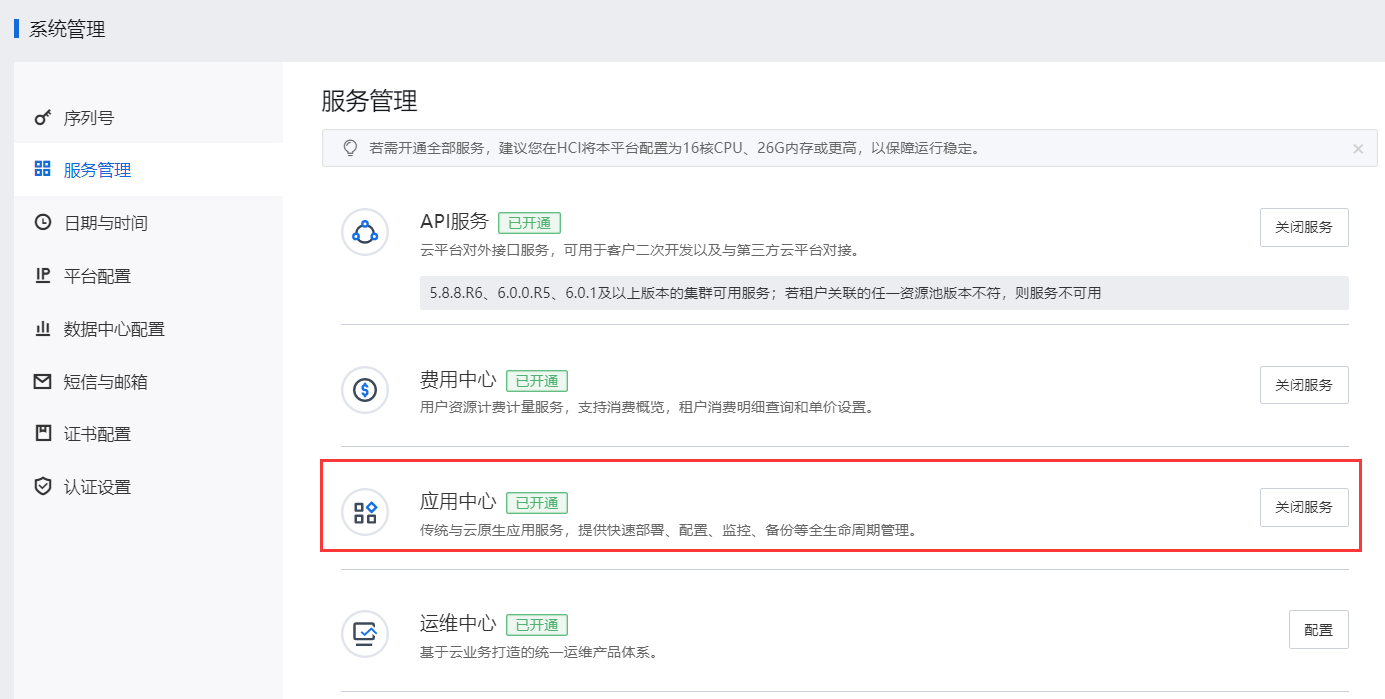Click the grid icon beside 服务管理
1385x699 pixels.
42,169
